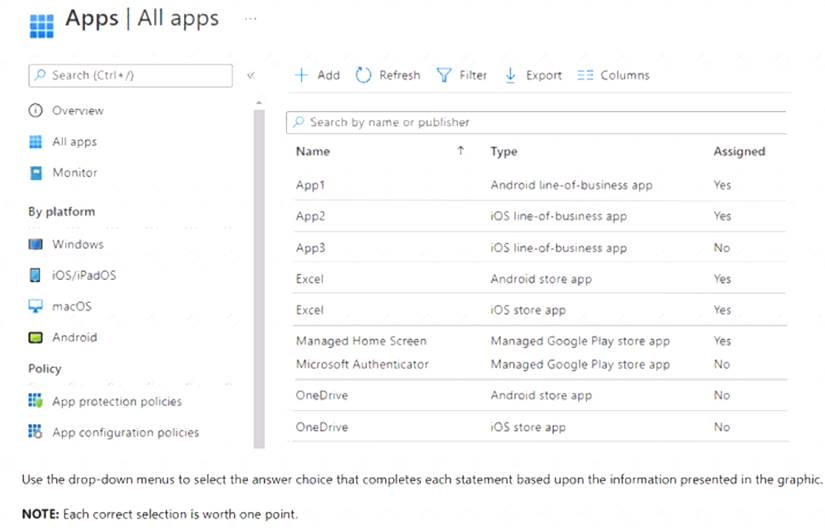
Task: Export the apps list
Action: point(544,75)
